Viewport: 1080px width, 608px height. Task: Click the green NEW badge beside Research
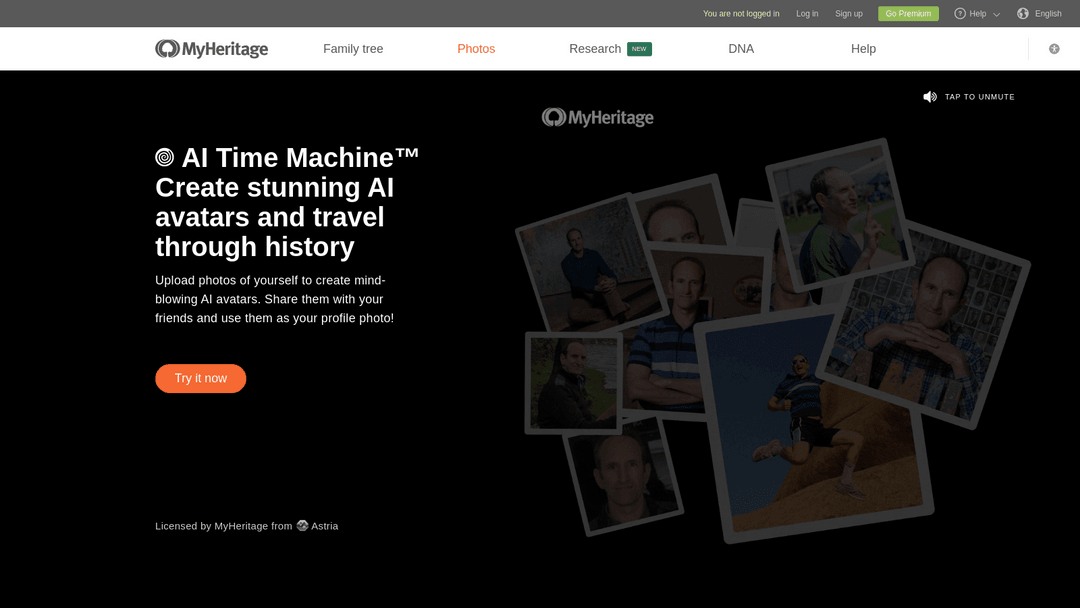click(639, 49)
